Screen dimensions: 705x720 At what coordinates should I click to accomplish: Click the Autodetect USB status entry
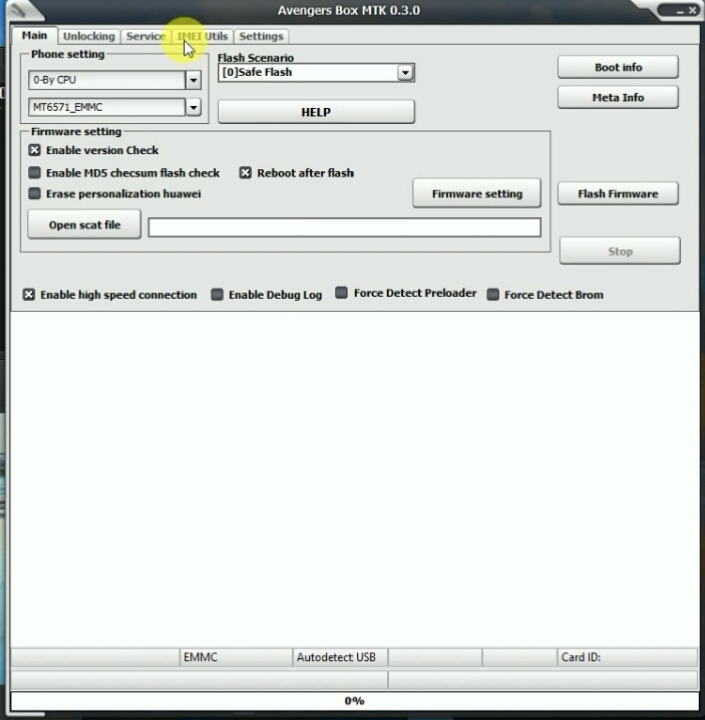click(340, 657)
